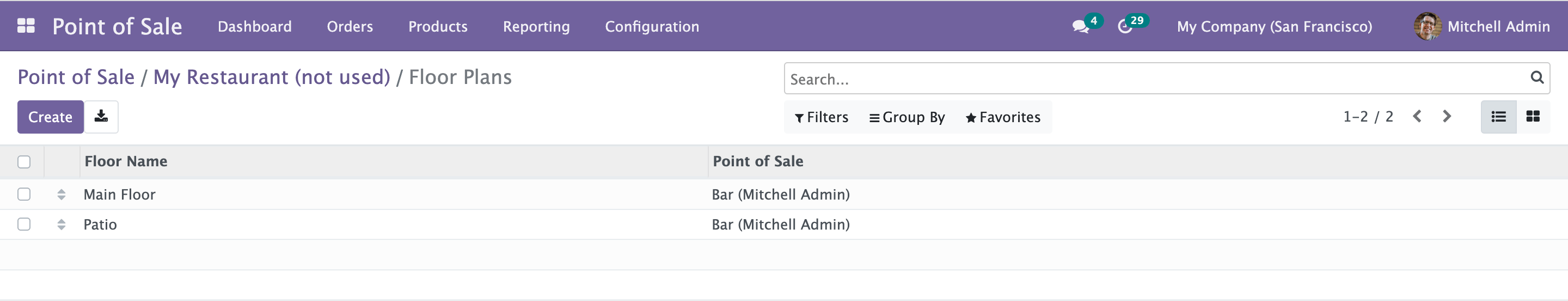Click the Create button
The height and width of the screenshot is (301, 1568).
click(x=50, y=117)
